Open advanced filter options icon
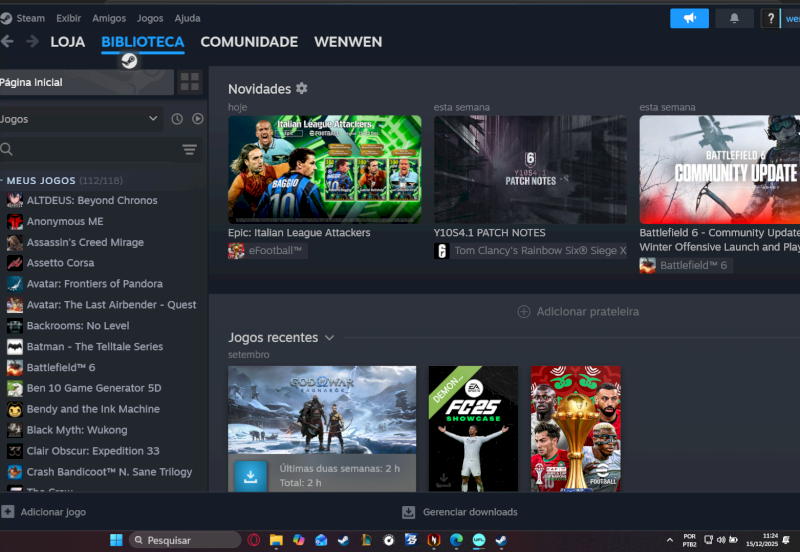The width and height of the screenshot is (800, 552). pos(189,149)
